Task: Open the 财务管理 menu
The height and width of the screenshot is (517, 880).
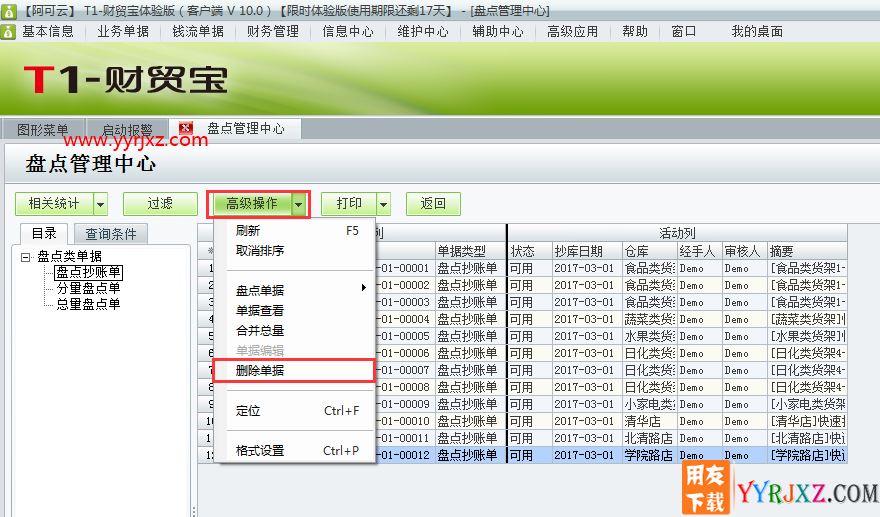Action: click(x=273, y=31)
